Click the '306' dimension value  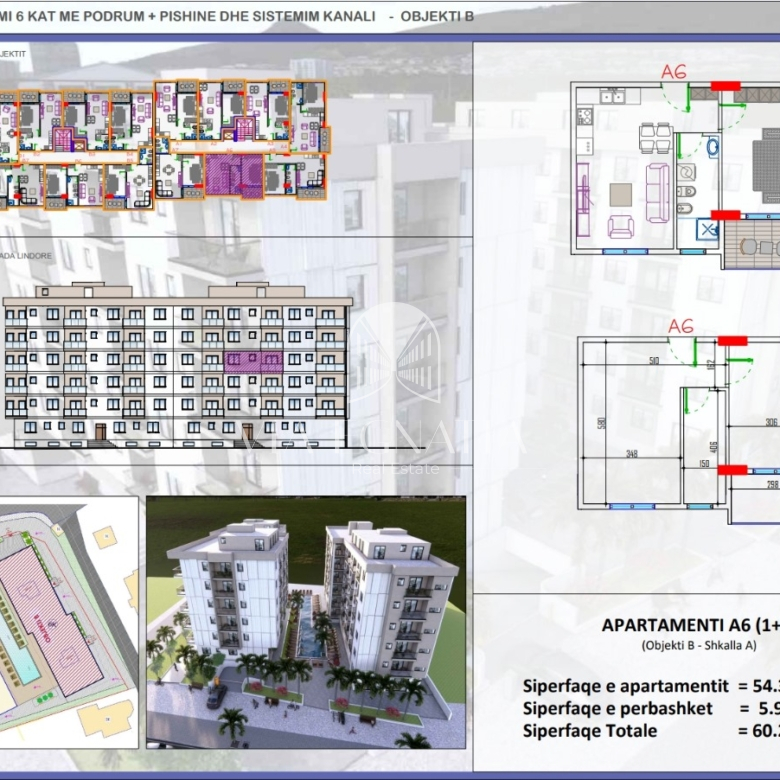(x=771, y=422)
